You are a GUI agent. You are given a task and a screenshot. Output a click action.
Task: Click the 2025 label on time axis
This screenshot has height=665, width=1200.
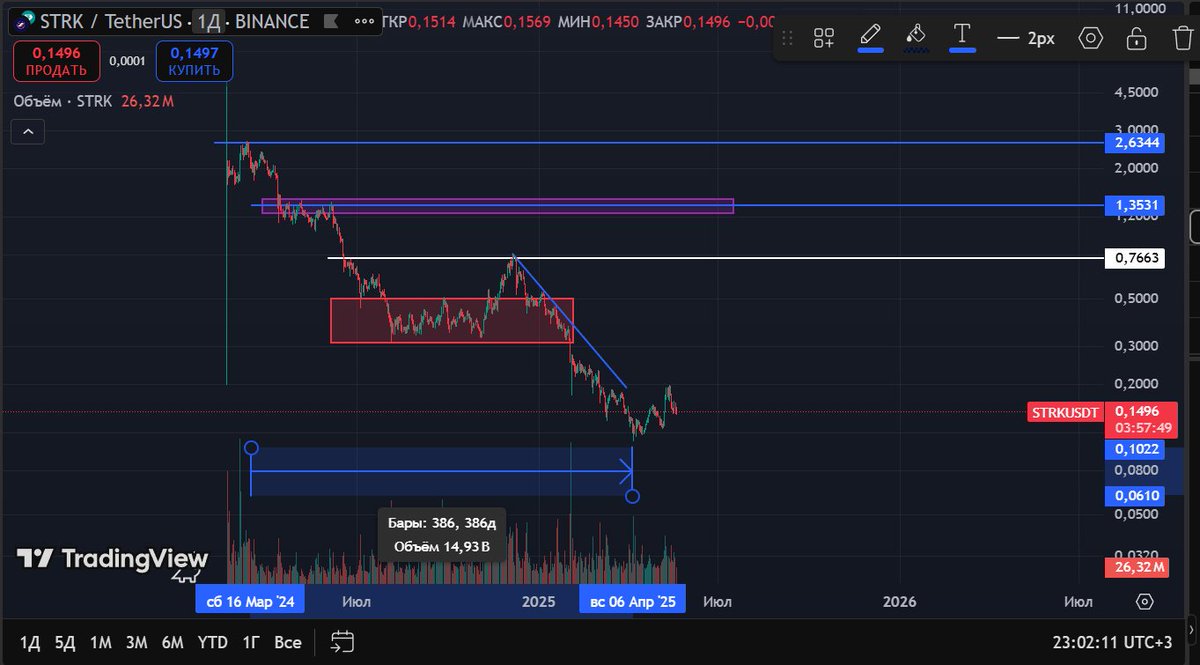pos(538,601)
